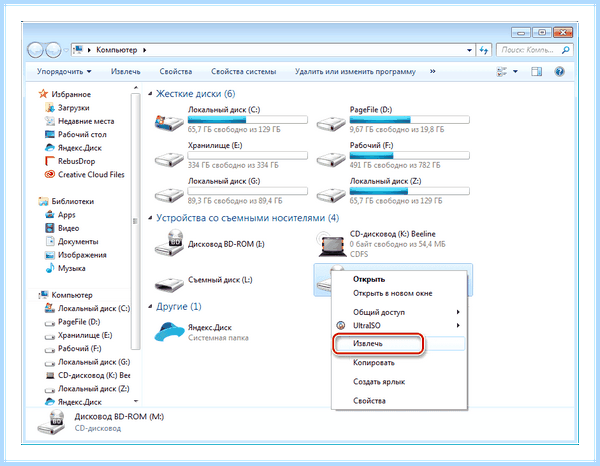Screen dimensions: 600x466
Task: Select Хранилище (E:) drive icon
Action: click(x=169, y=159)
